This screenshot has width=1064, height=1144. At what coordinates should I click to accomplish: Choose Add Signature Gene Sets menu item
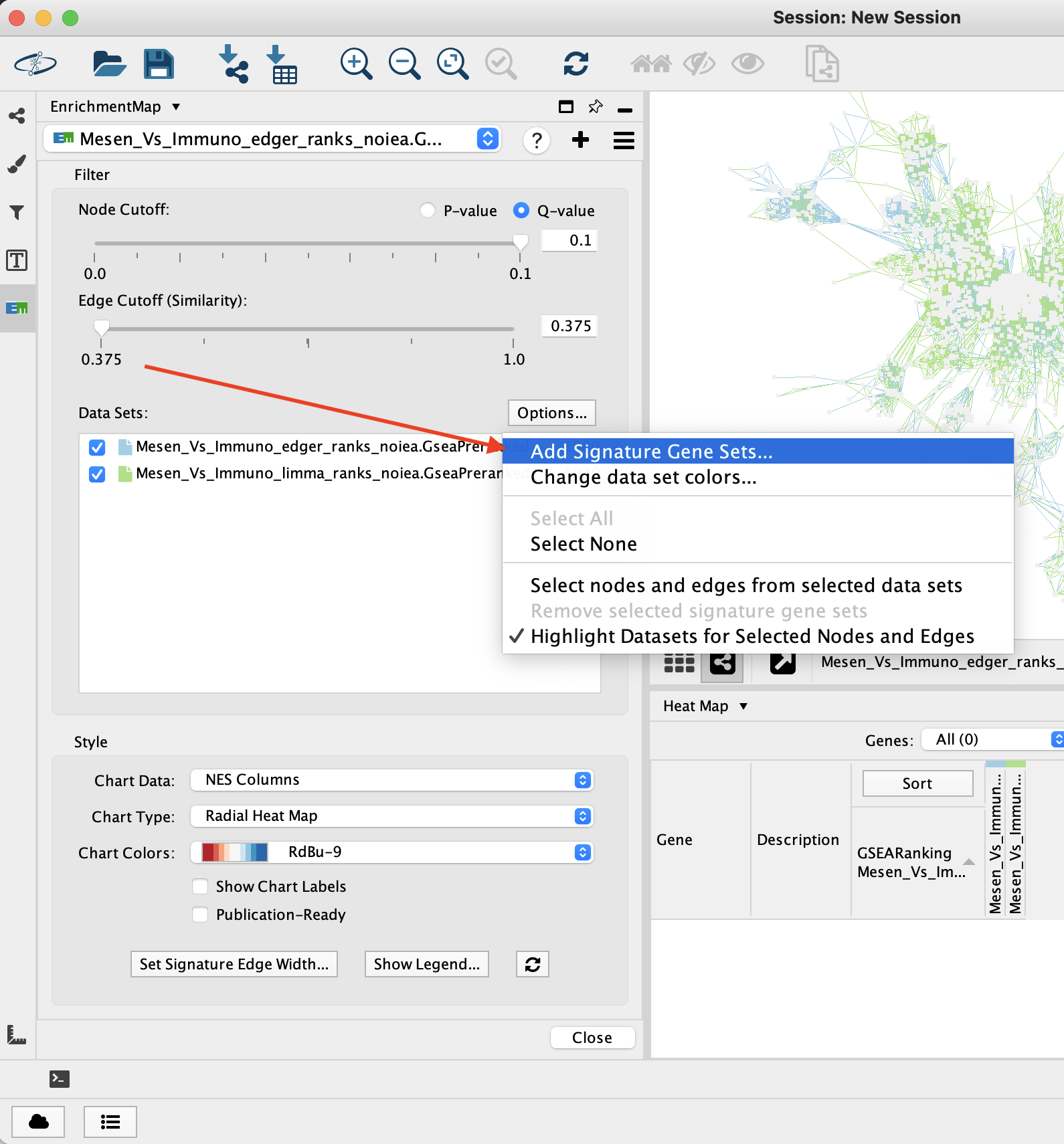[x=758, y=452]
